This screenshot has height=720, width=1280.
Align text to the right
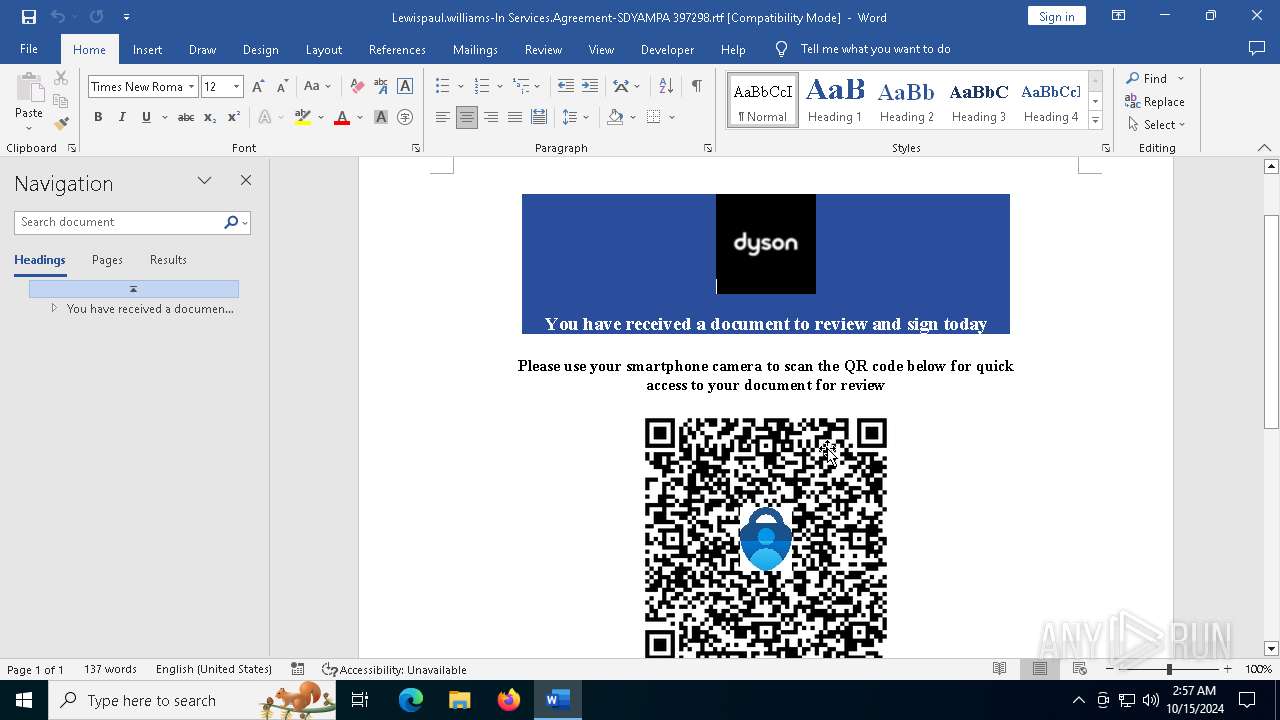(x=491, y=118)
